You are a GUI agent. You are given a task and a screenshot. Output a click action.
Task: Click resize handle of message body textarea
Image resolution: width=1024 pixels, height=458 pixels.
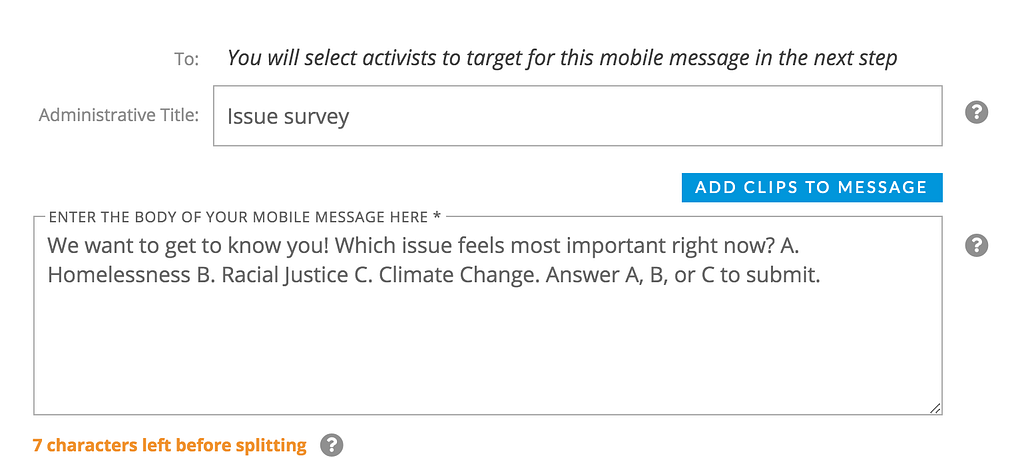tap(935, 407)
